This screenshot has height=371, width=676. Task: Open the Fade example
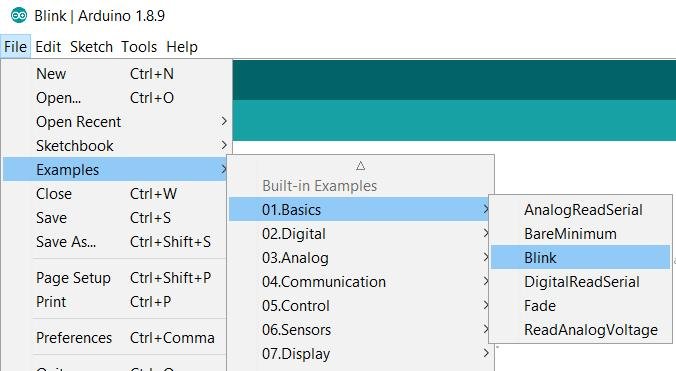(580, 306)
